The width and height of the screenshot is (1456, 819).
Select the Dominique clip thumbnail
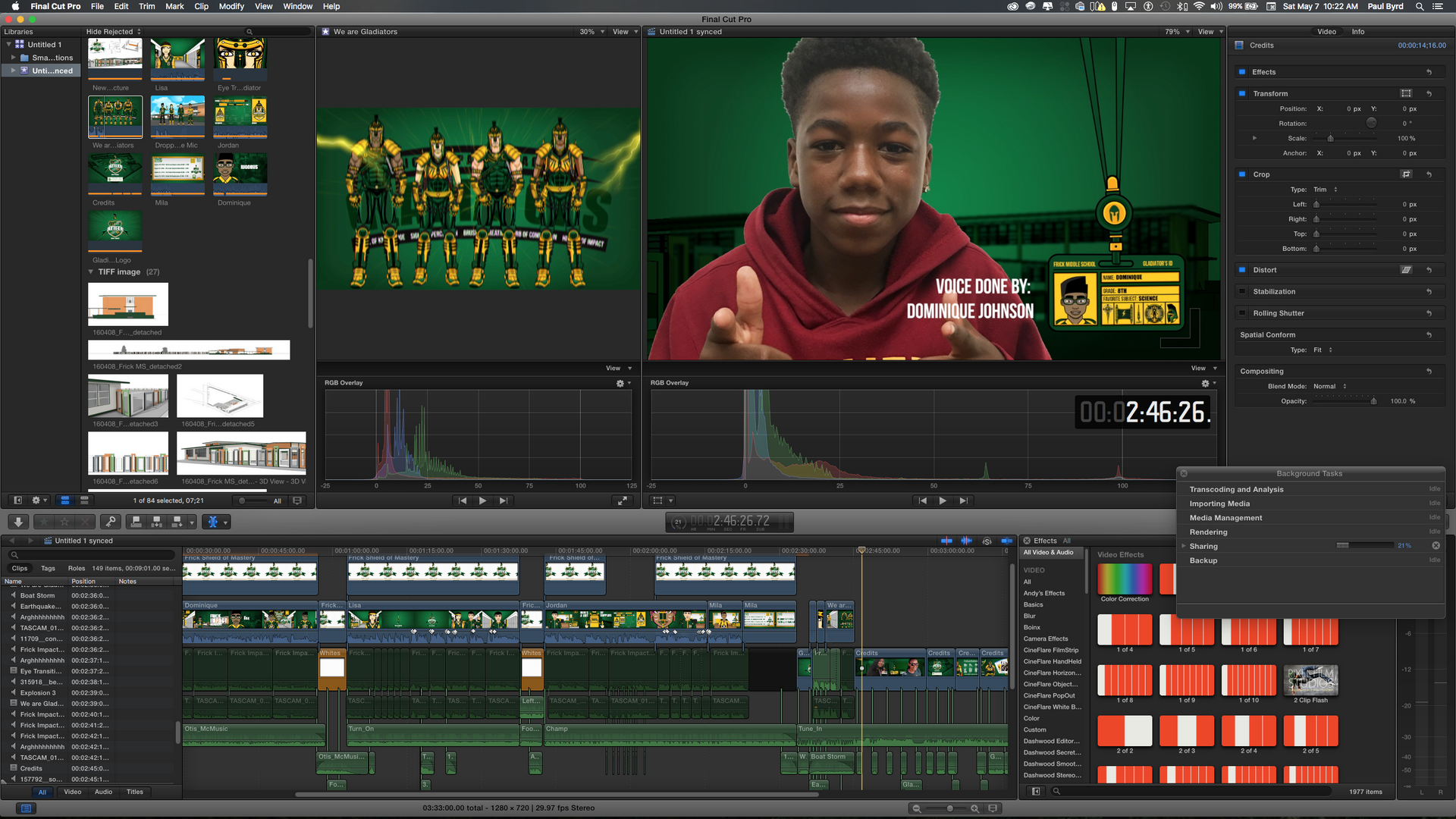click(240, 174)
